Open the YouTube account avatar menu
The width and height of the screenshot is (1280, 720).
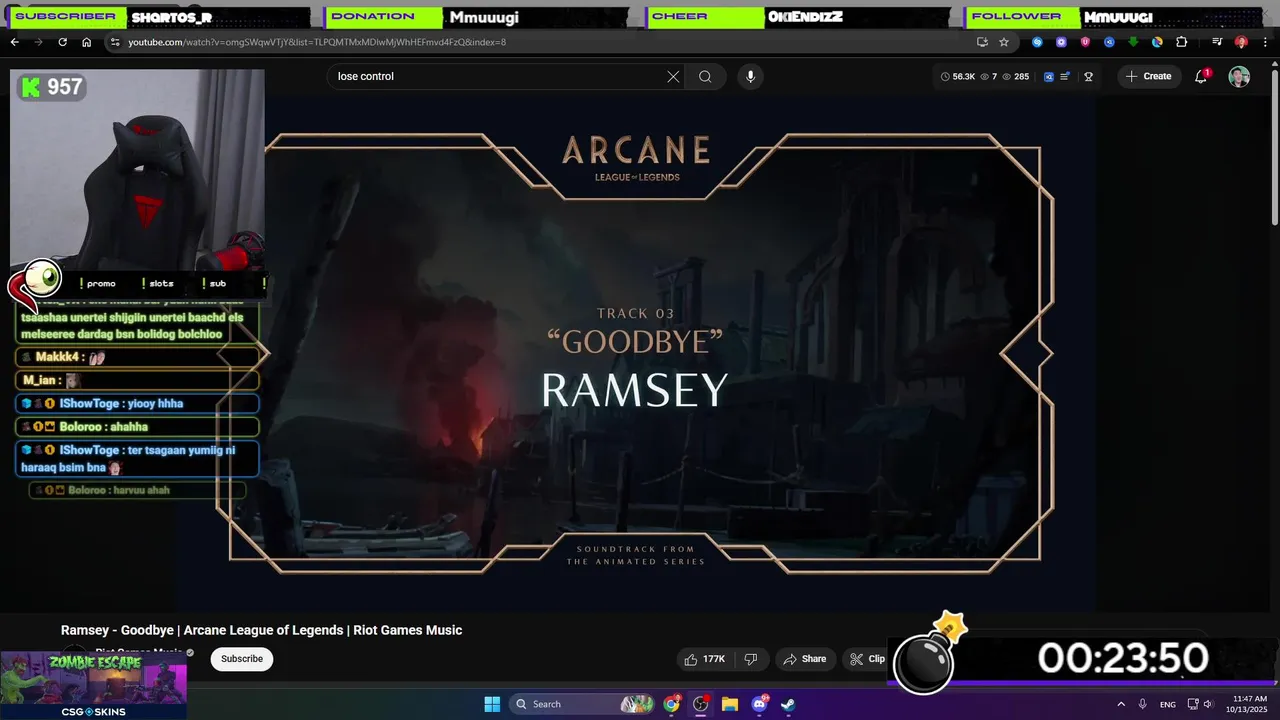[1239, 76]
